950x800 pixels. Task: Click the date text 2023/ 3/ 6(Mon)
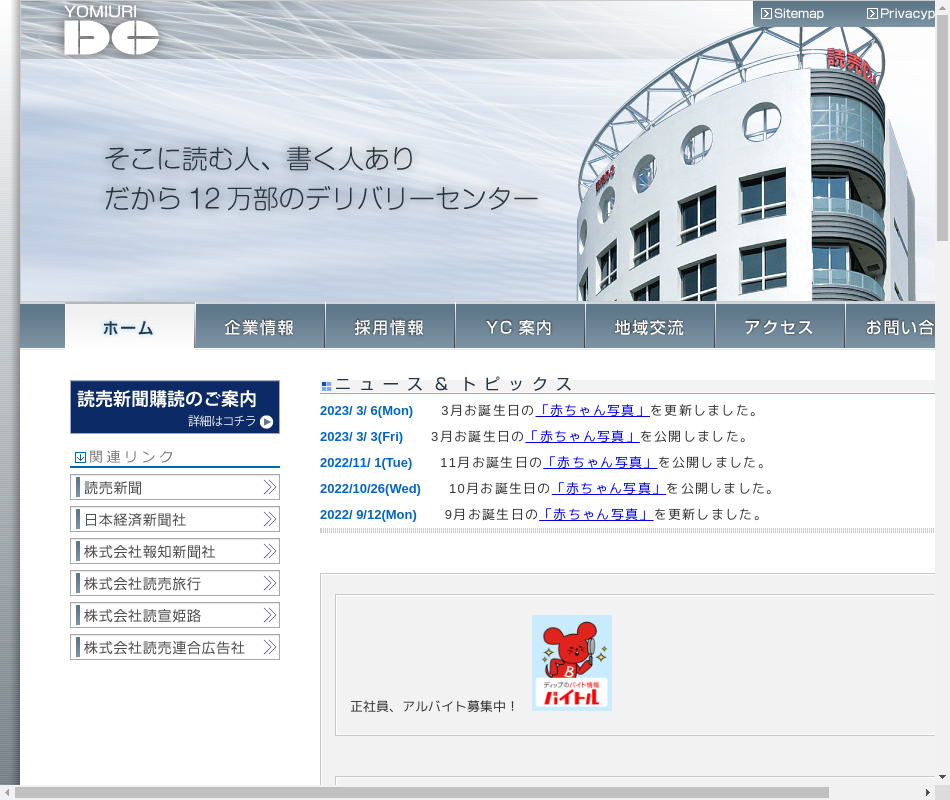pos(366,411)
